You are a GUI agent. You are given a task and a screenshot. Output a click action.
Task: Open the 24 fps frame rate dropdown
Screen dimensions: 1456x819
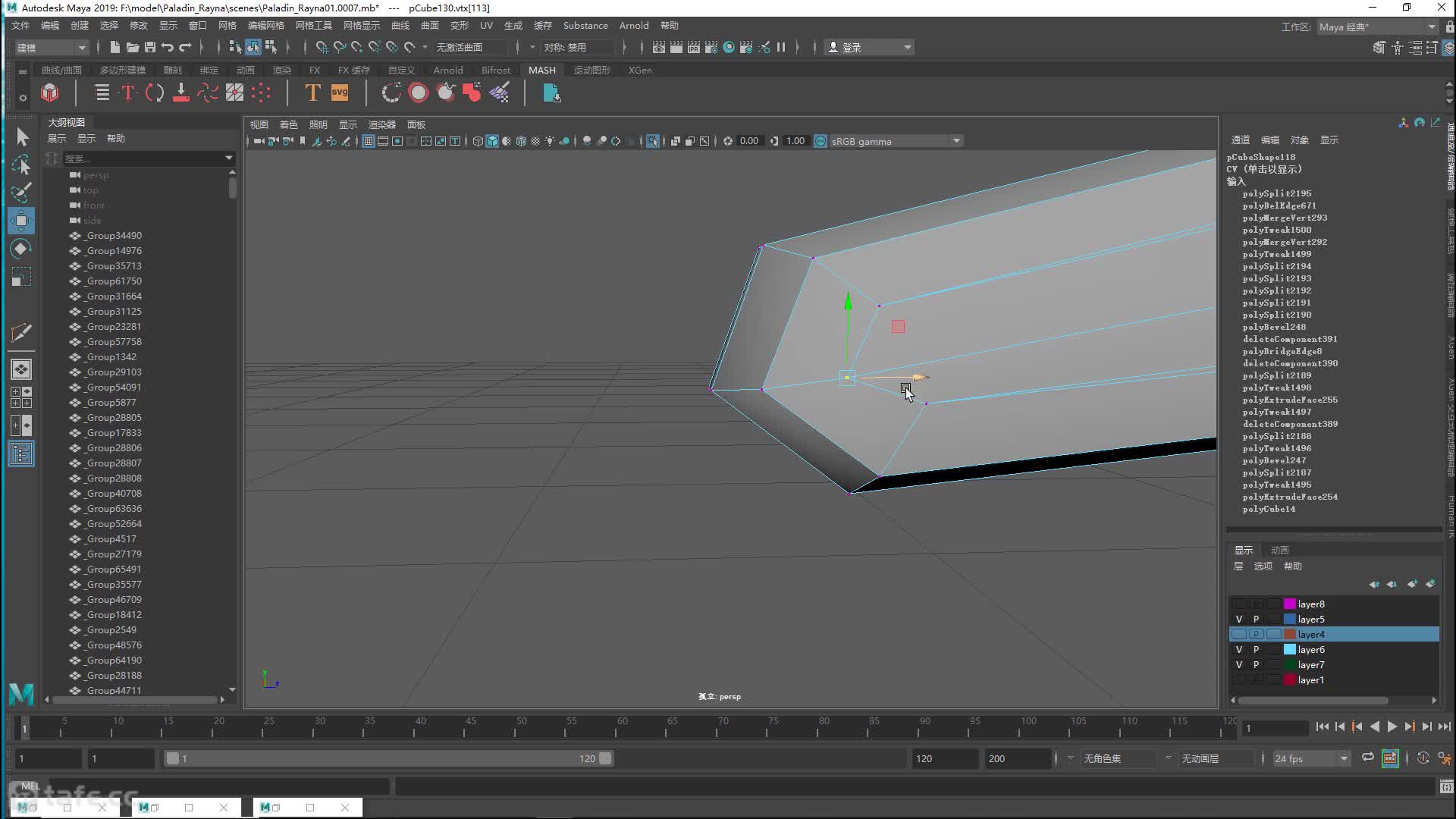(x=1312, y=758)
